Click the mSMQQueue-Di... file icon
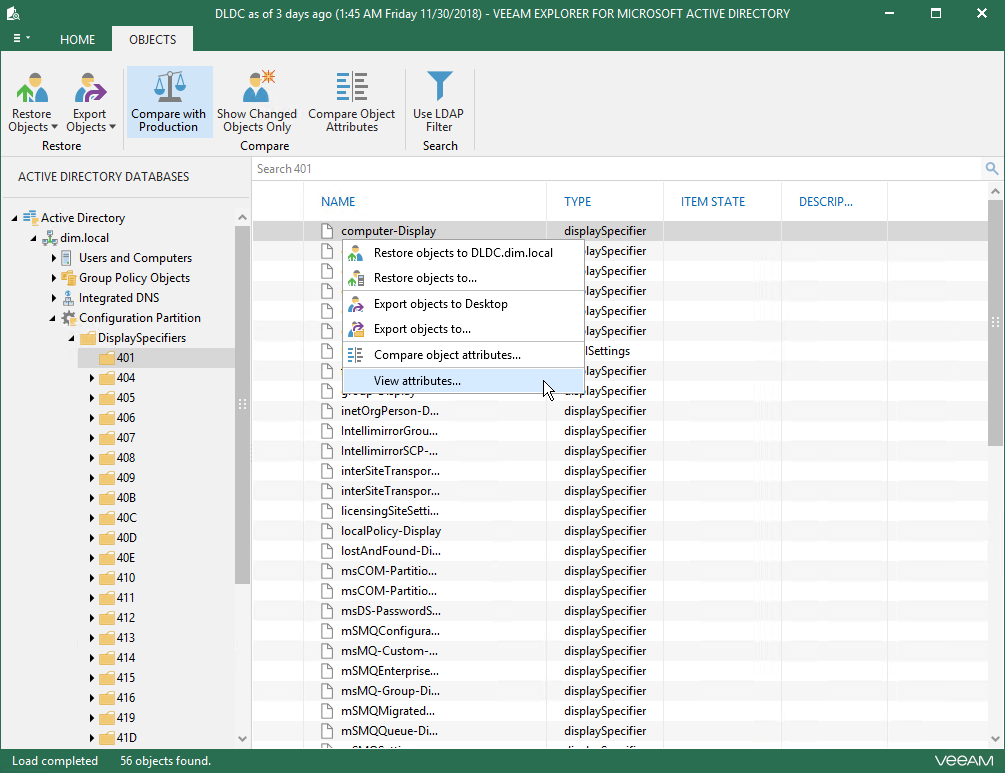Screen dimensions: 1005x773 327,731
